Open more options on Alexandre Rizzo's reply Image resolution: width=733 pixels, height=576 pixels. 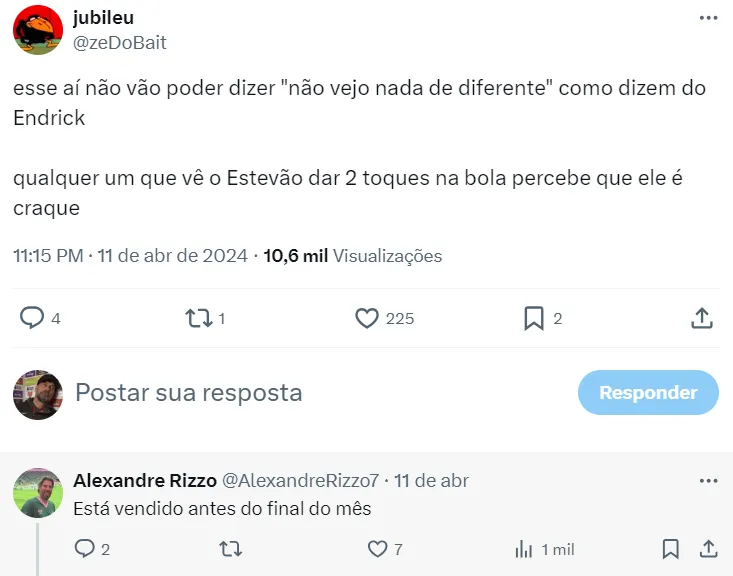708,481
